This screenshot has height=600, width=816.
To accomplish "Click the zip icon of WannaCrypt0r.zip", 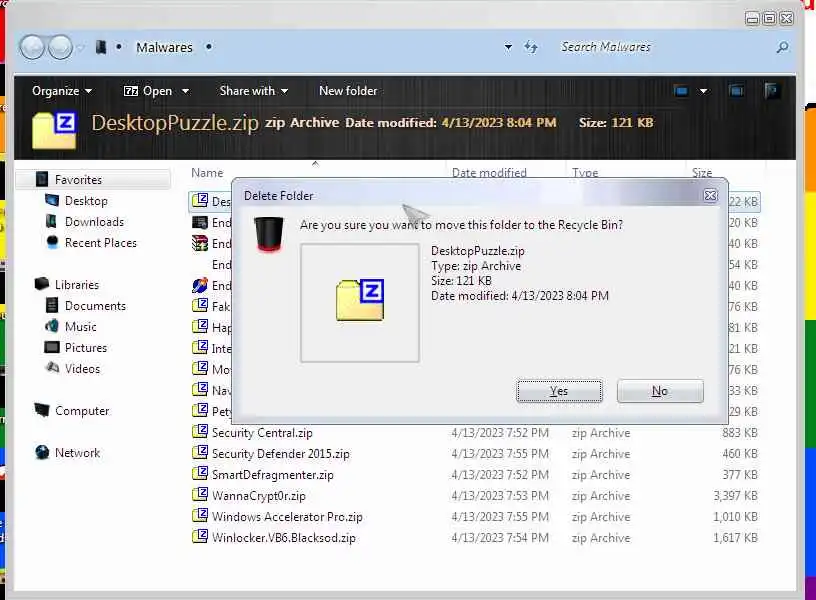I will (x=200, y=495).
